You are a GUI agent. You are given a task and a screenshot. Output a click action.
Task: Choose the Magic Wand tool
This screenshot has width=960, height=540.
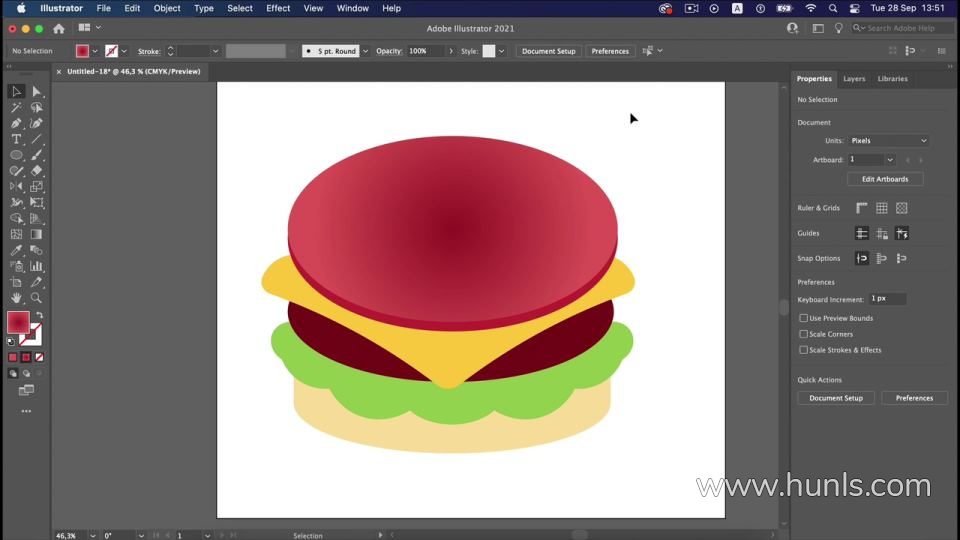[x=16, y=107]
